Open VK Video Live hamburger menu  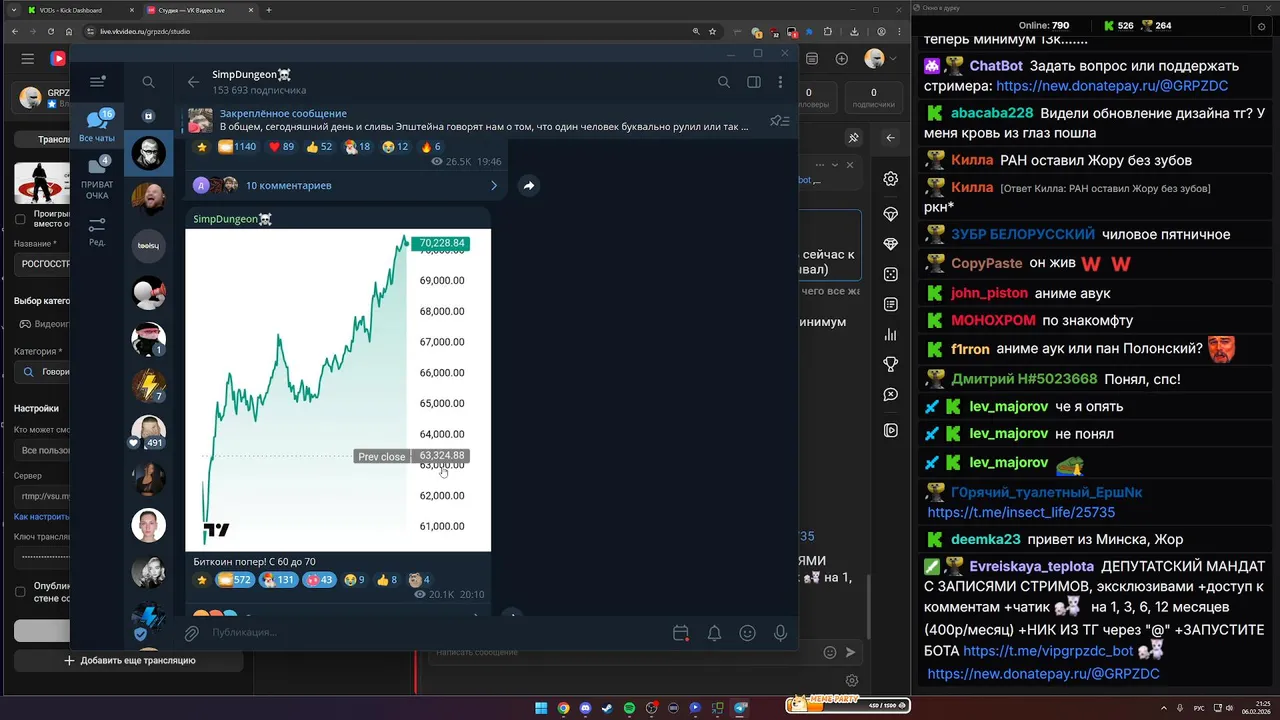(27, 59)
